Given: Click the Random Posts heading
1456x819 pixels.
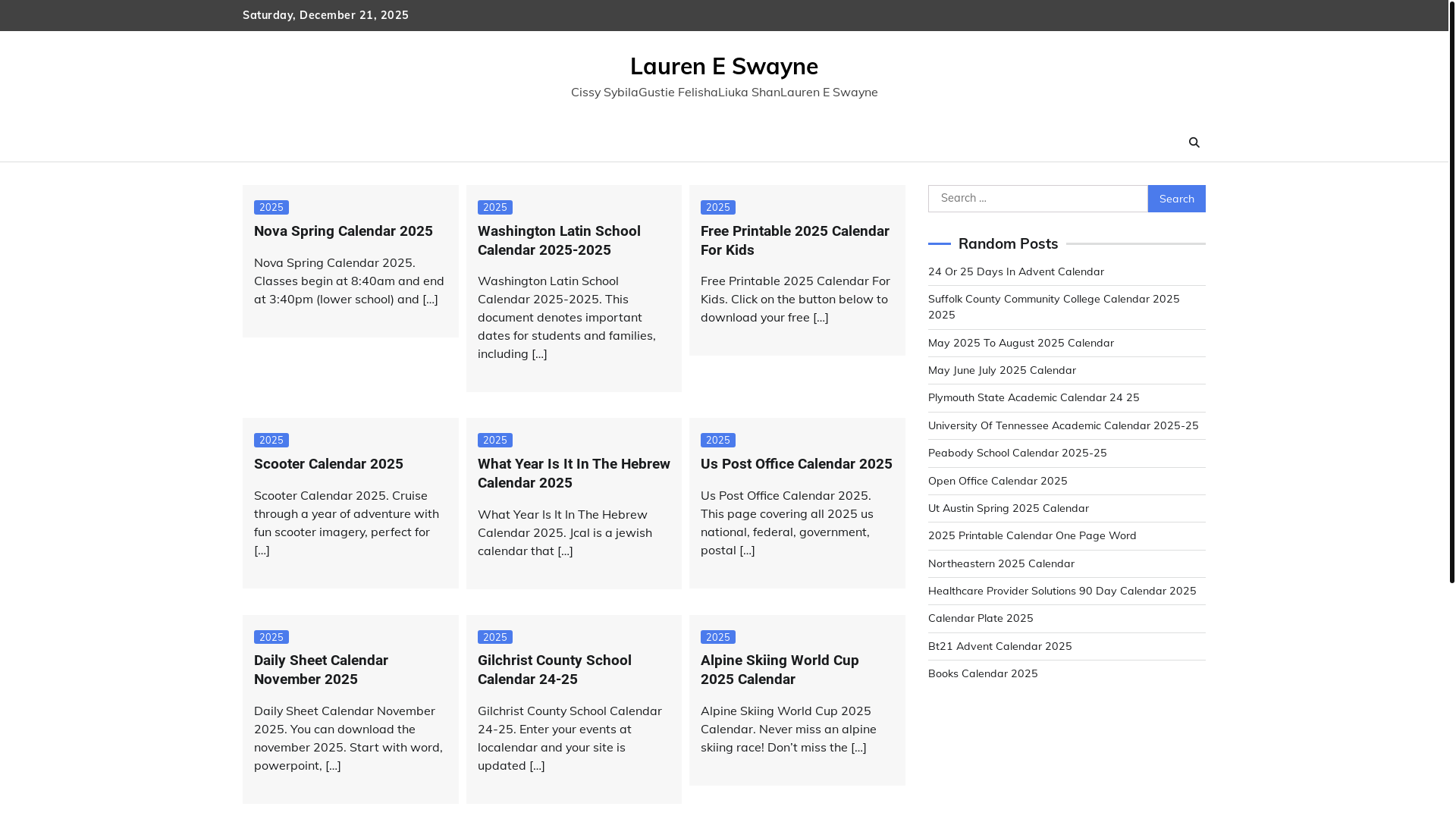Looking at the screenshot, I should click(1008, 244).
